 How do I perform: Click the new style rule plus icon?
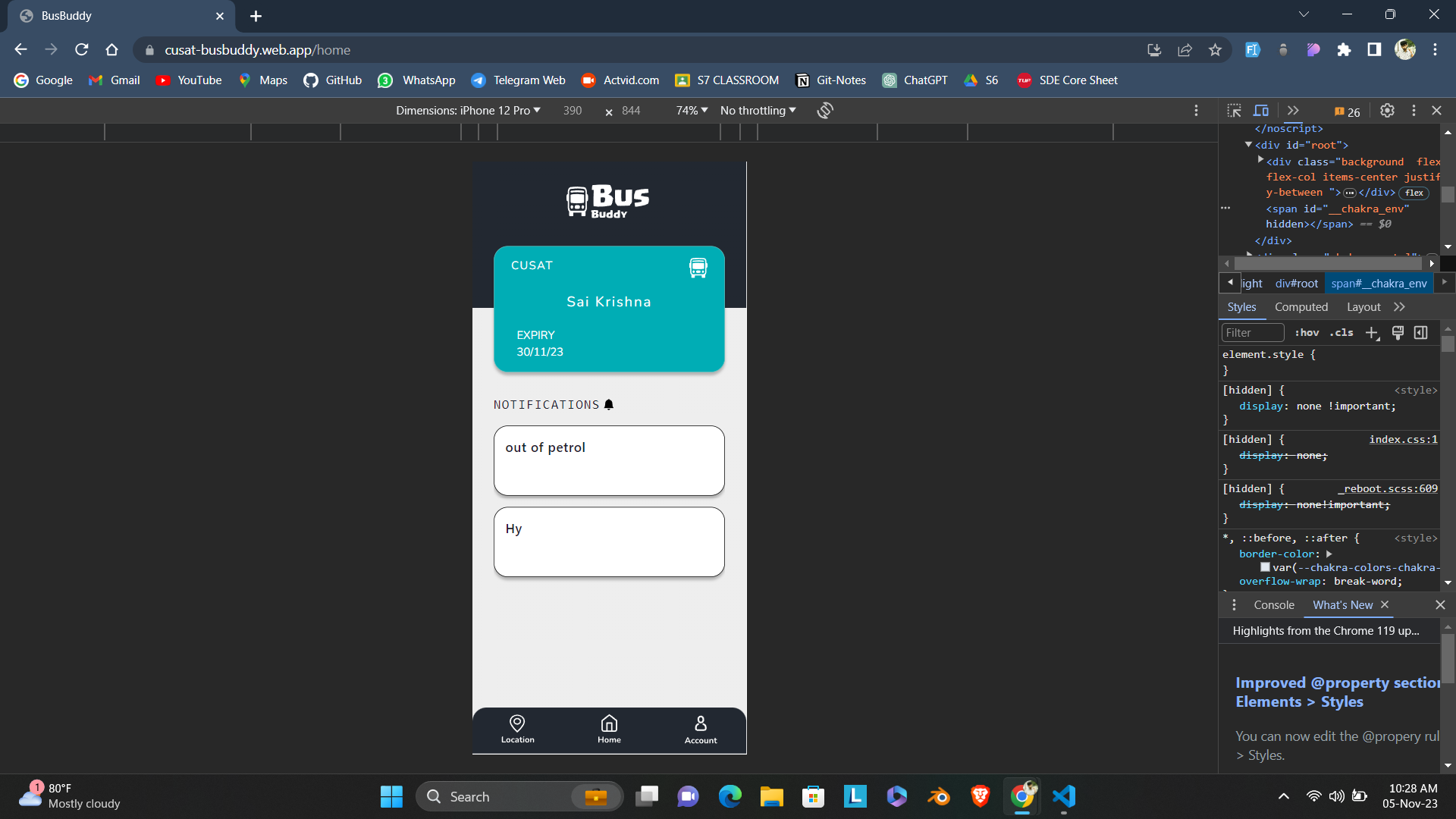(x=1373, y=334)
